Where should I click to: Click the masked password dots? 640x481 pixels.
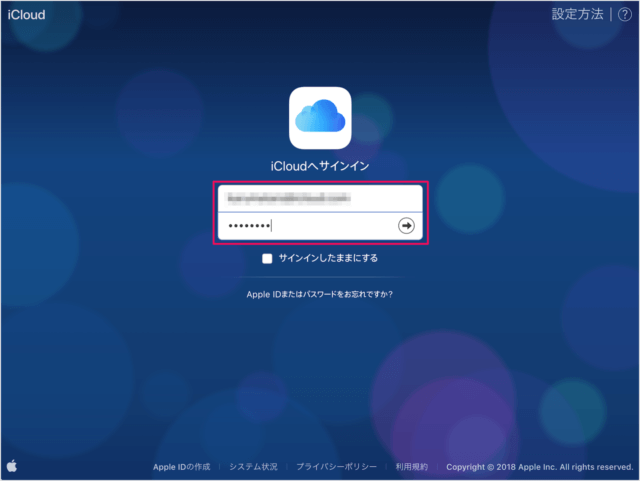coord(250,226)
